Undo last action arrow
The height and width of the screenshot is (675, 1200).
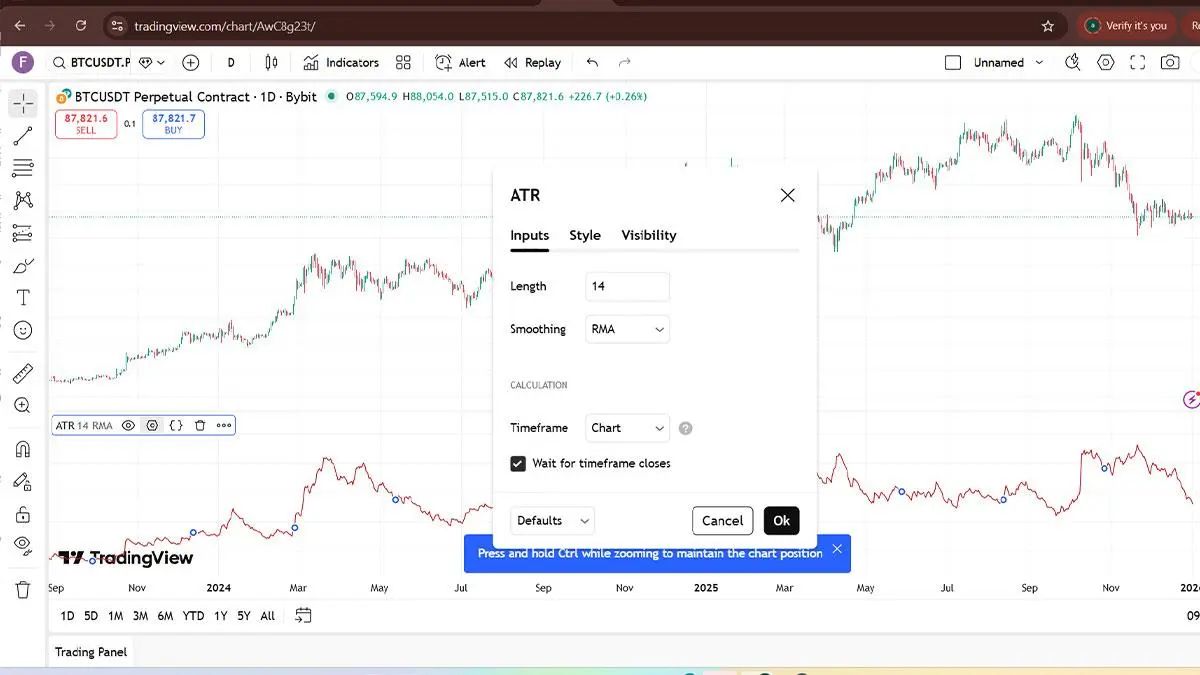pos(592,62)
